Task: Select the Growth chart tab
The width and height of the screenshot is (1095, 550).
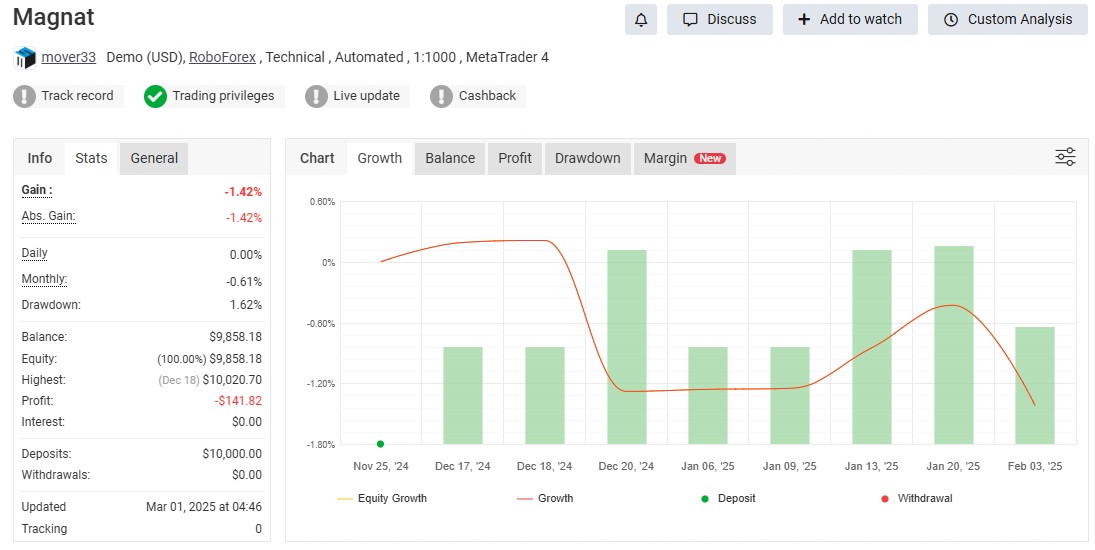Action: [x=380, y=158]
